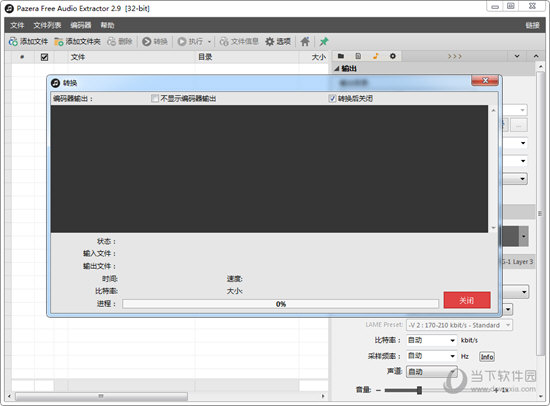The width and height of the screenshot is (550, 406).
Task: Click the 添加文件 (add files) toolbar button
Action: [x=28, y=41]
